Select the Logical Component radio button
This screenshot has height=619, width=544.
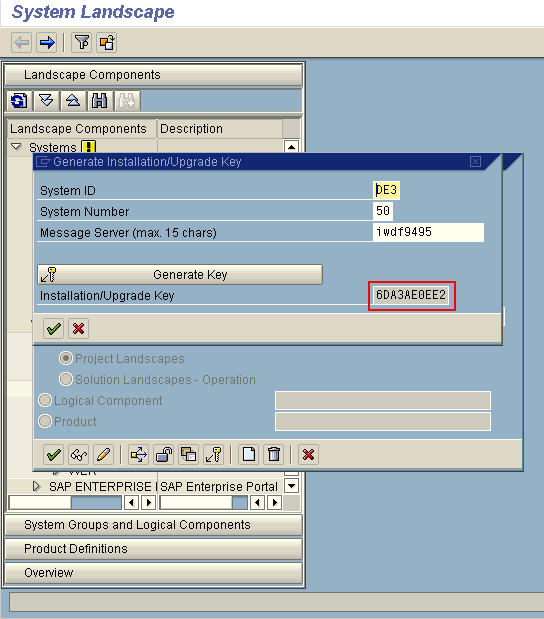pyautogui.click(x=45, y=400)
